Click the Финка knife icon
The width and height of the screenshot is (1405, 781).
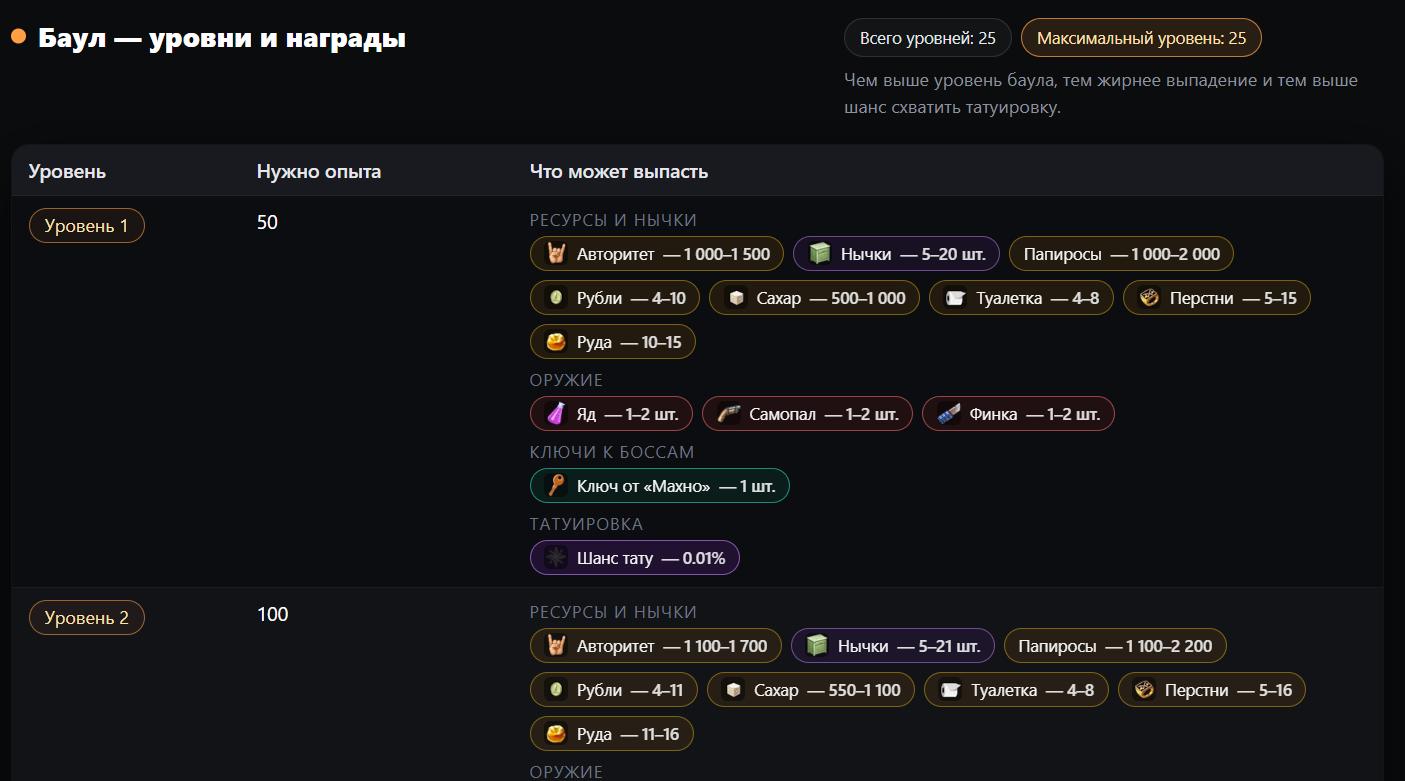949,414
